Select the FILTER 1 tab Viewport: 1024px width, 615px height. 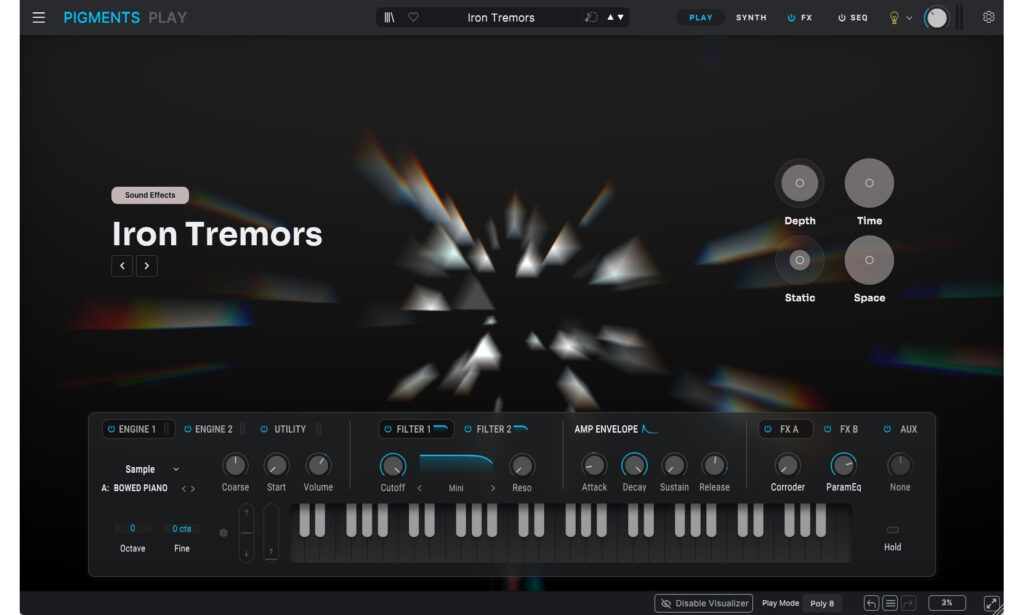point(416,429)
